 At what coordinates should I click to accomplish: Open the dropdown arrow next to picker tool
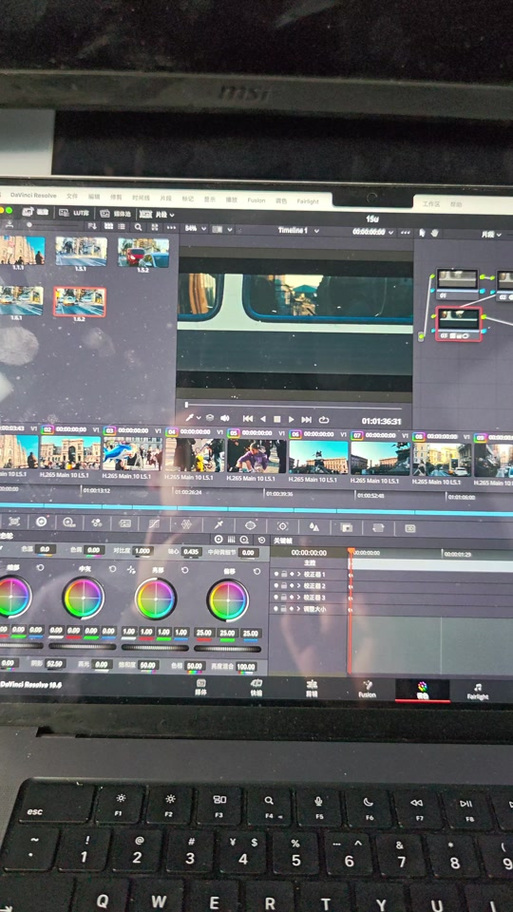pyautogui.click(x=199, y=418)
